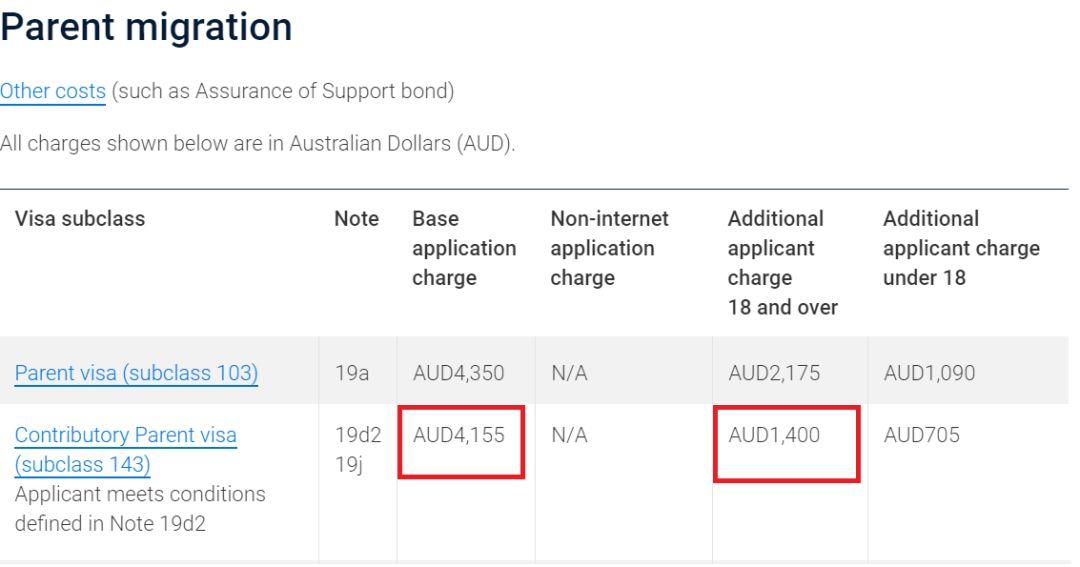This screenshot has width=1080, height=567.
Task: Click note 19j in subclass 143 row
Action: pos(349,464)
